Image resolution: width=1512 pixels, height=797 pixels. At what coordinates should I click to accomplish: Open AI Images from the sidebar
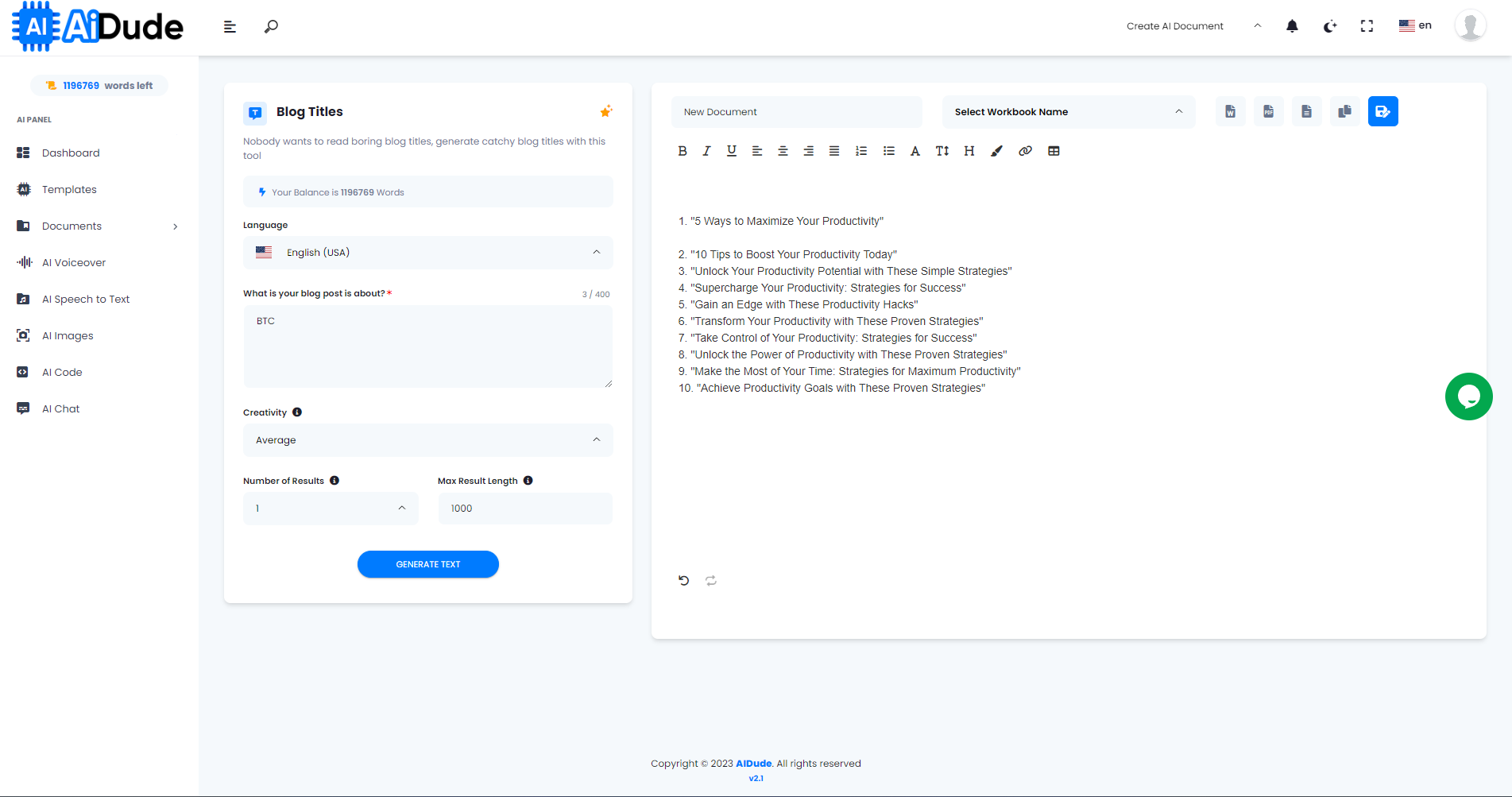67,335
